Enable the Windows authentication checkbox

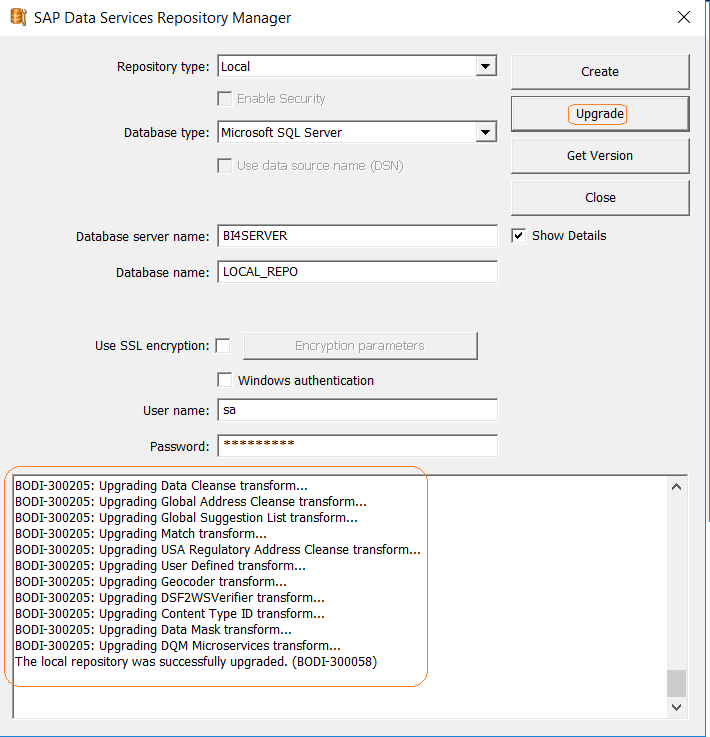[x=225, y=380]
